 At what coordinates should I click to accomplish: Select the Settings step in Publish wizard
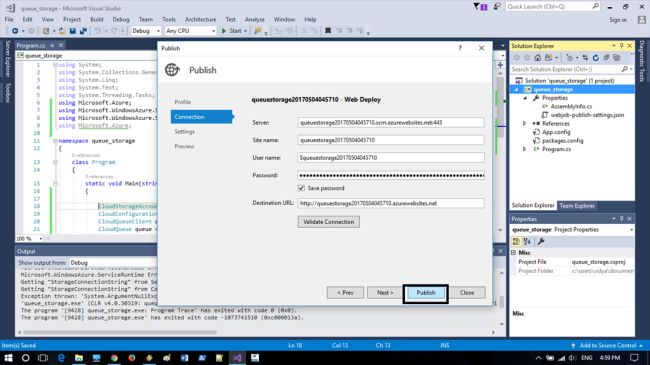coord(184,131)
